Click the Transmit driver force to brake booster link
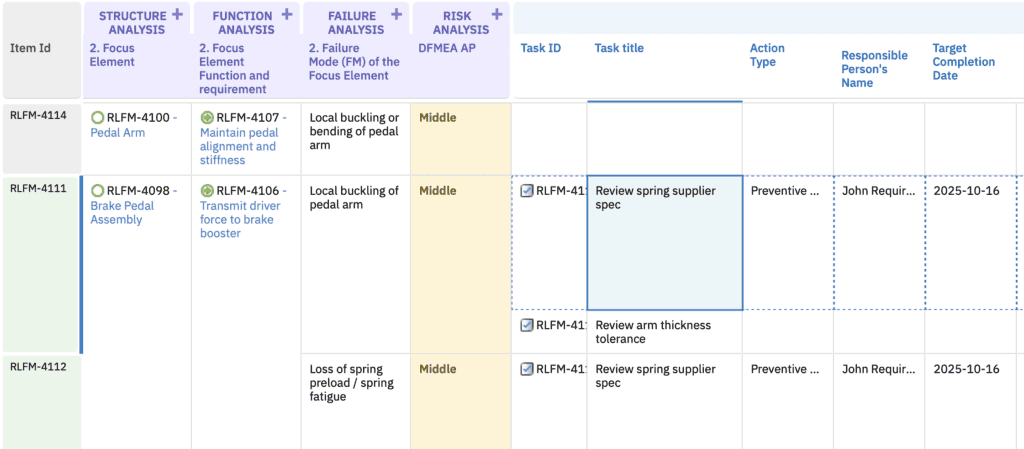 click(x=239, y=219)
